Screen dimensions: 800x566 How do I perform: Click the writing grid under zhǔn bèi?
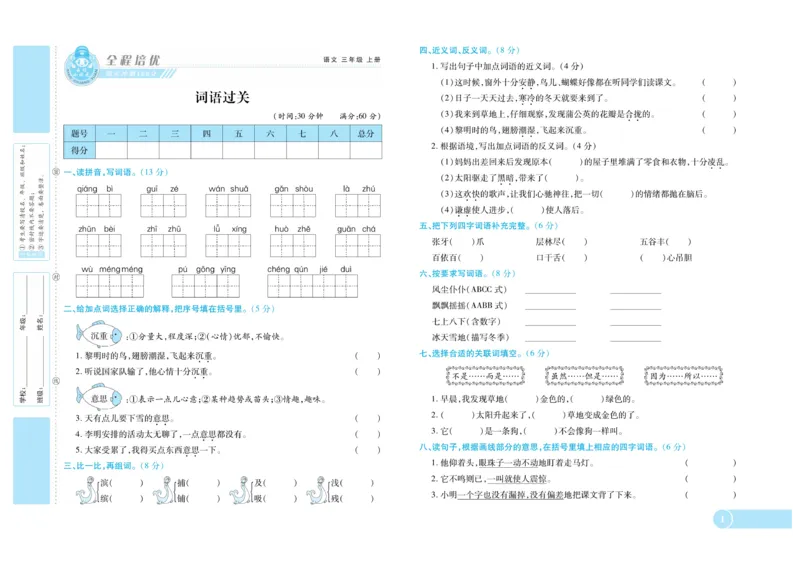click(x=98, y=245)
